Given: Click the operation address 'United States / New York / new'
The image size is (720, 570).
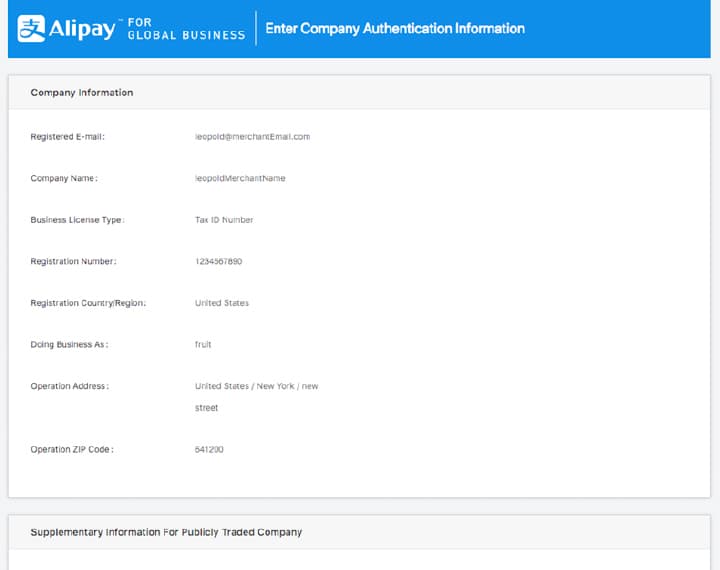Looking at the screenshot, I should click(x=256, y=386).
